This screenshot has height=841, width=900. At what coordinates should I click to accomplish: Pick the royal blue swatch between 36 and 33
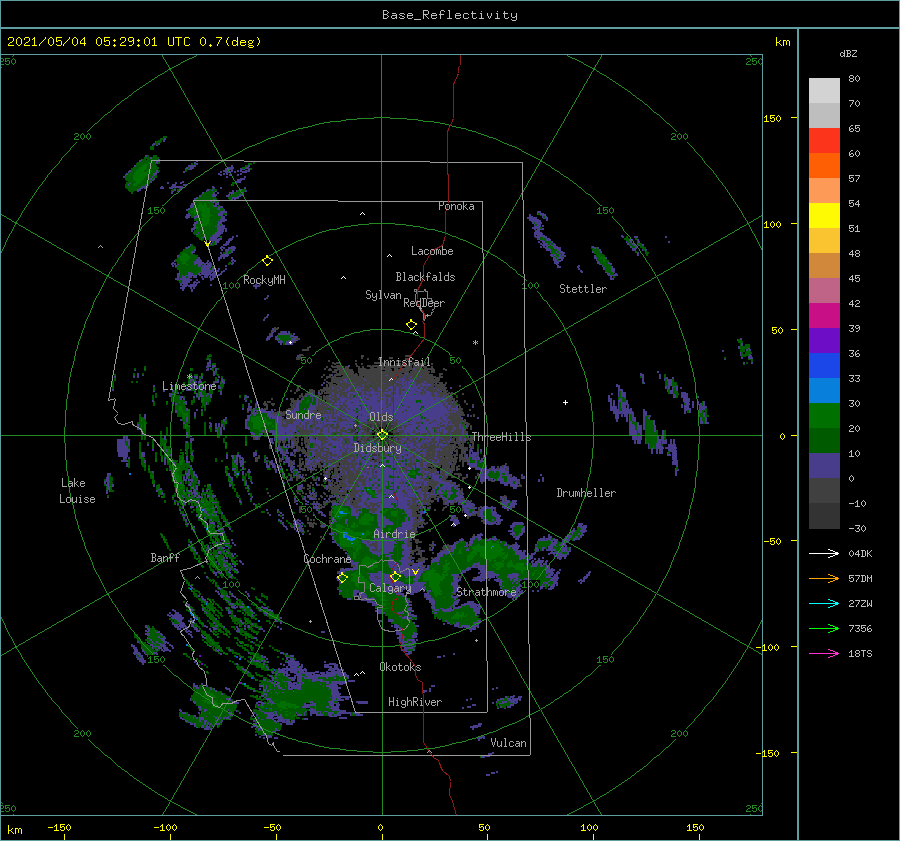point(824,366)
